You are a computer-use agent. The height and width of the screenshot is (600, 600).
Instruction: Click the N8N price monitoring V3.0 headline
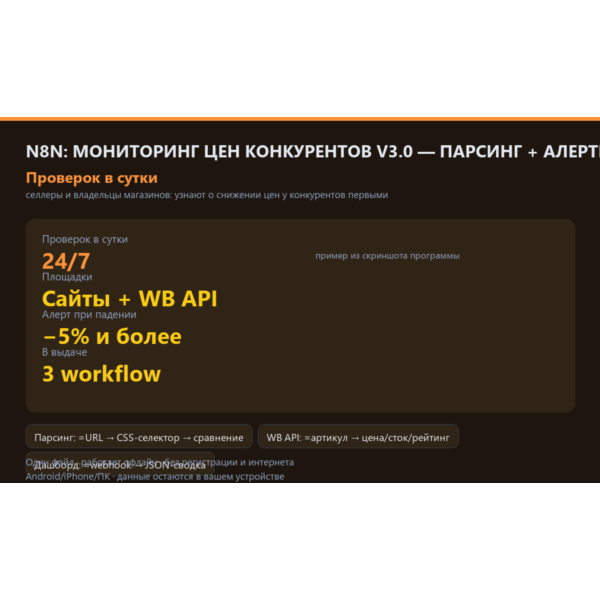click(313, 152)
